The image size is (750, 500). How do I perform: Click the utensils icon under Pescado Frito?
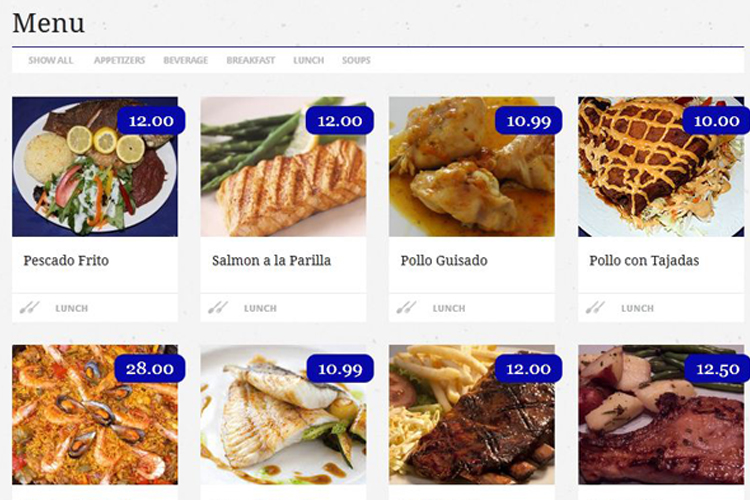(x=29, y=307)
